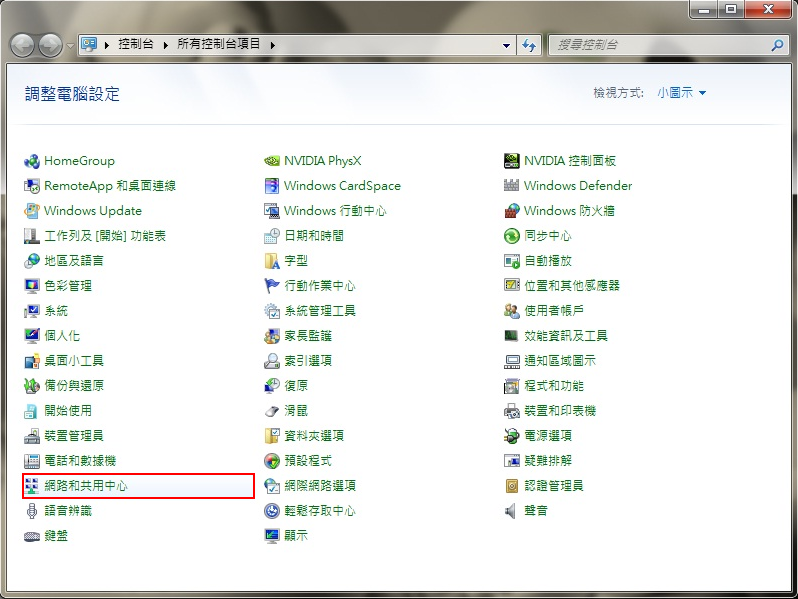Refresh the Control Panel view
Screen dimensions: 798x599
coord(529,45)
